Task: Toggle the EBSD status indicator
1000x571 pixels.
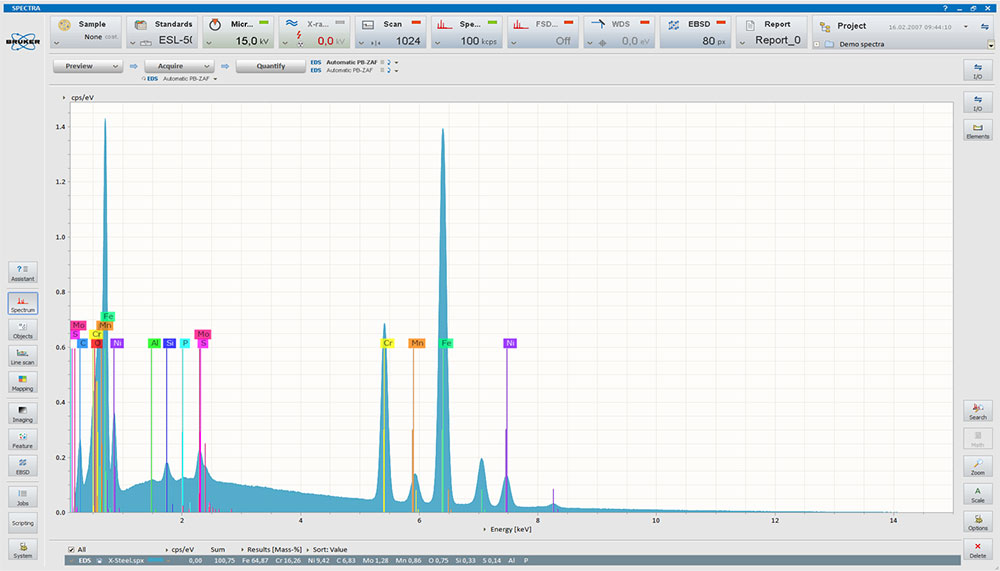Action: pyautogui.click(x=721, y=23)
